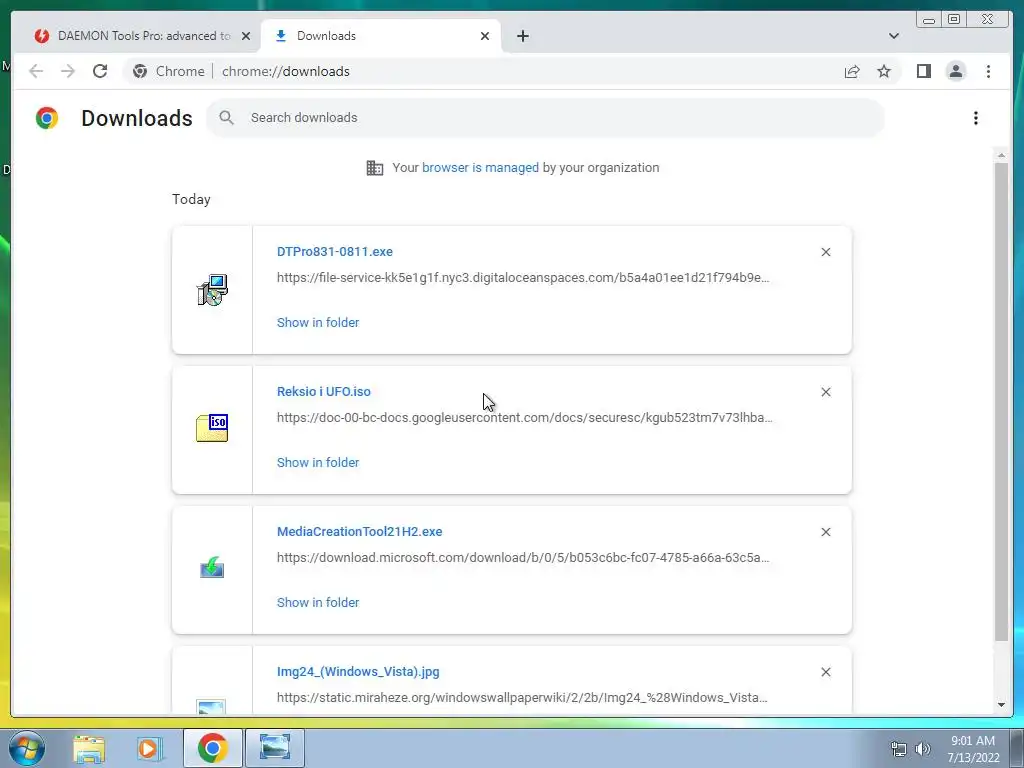The image size is (1024, 768).
Task: Open the Downloads page three-dot menu
Action: (x=976, y=118)
